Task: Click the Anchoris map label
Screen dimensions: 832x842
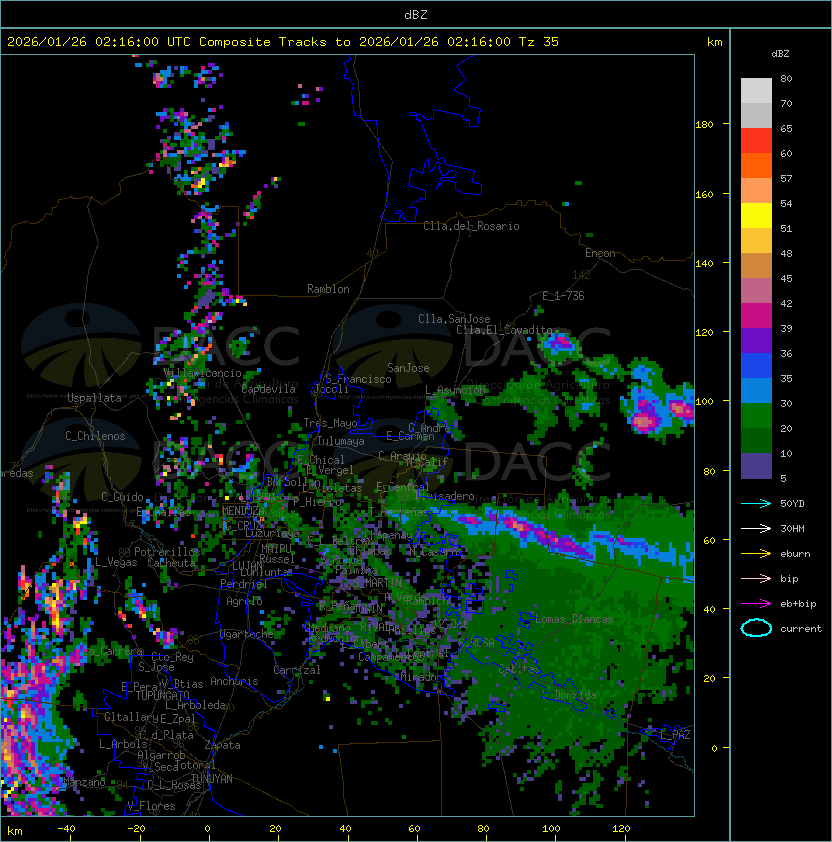Action: pos(234,681)
